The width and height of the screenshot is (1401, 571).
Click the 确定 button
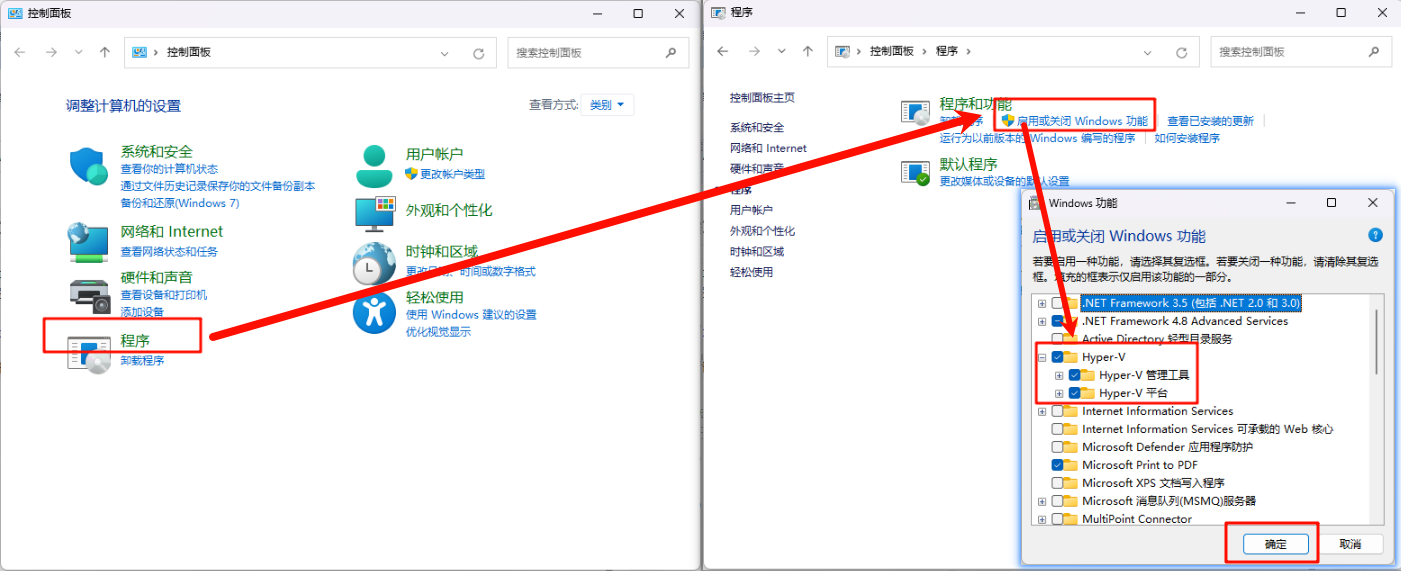[x=1275, y=544]
